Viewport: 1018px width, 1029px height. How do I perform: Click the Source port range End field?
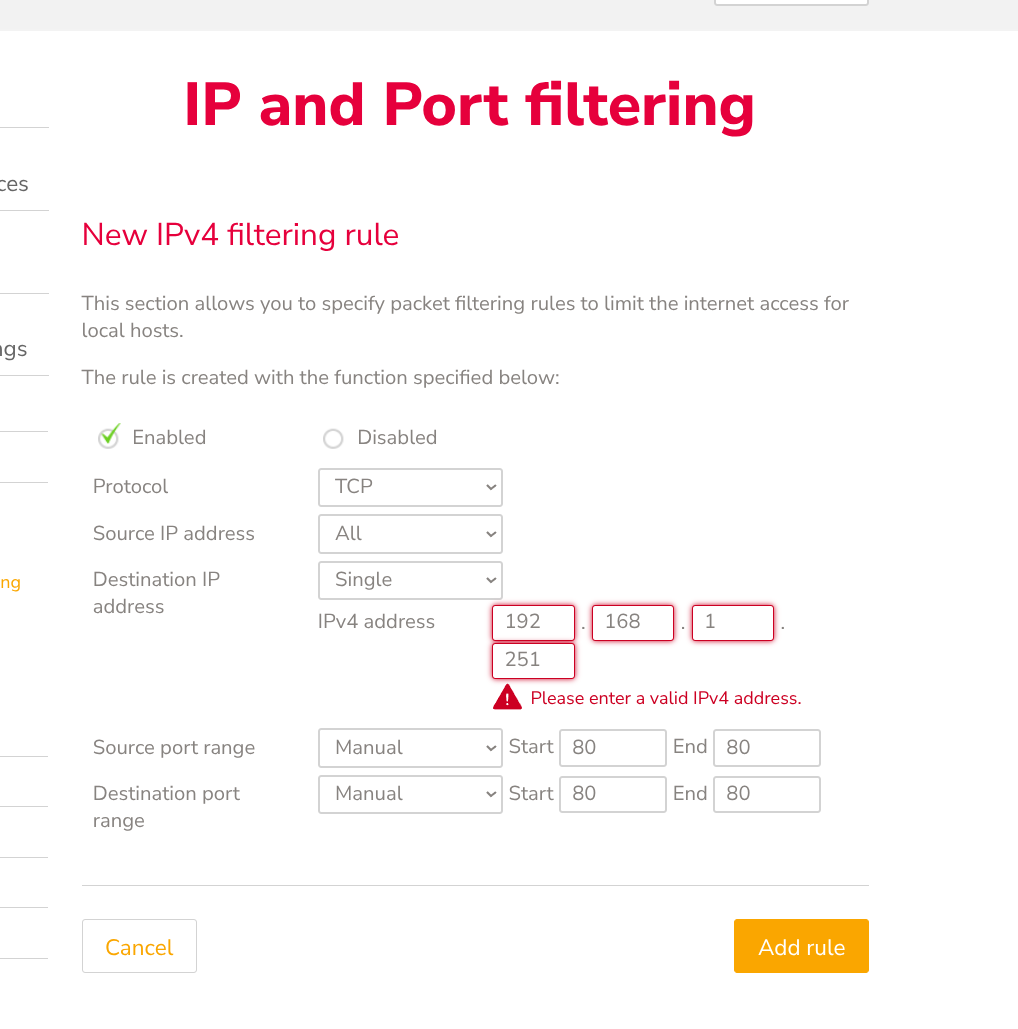click(766, 748)
